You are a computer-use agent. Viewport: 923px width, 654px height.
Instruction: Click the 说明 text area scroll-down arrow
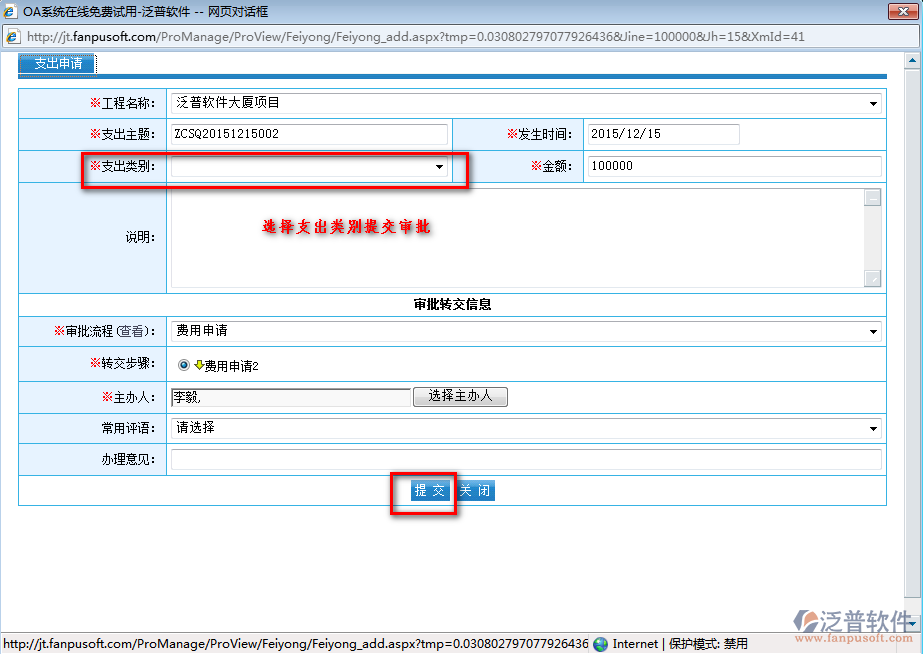872,278
